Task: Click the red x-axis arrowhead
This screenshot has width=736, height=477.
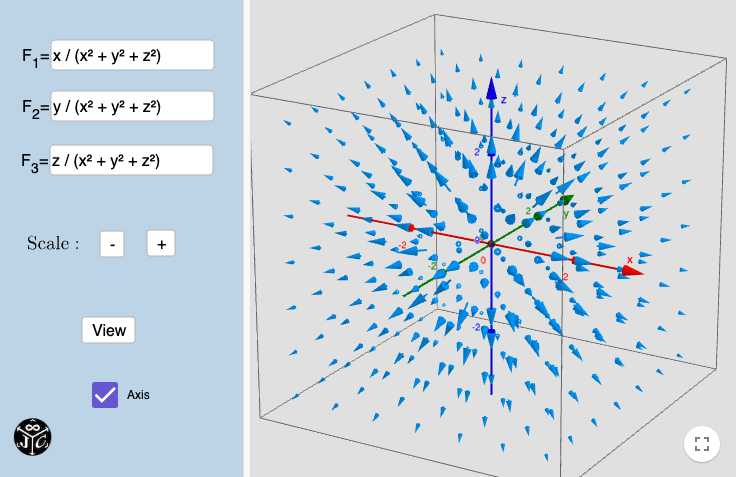Action: [x=632, y=269]
